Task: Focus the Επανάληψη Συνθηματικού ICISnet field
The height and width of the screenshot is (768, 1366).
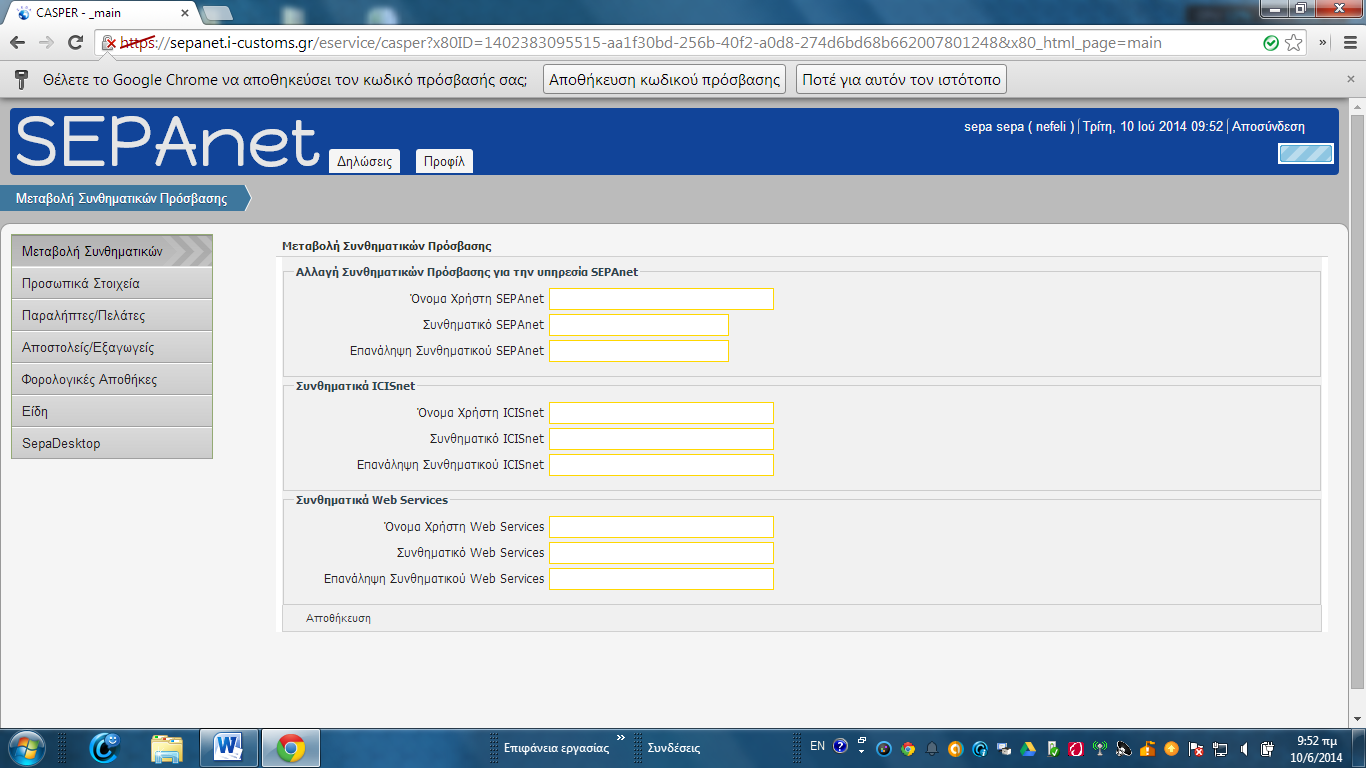Action: [661, 465]
